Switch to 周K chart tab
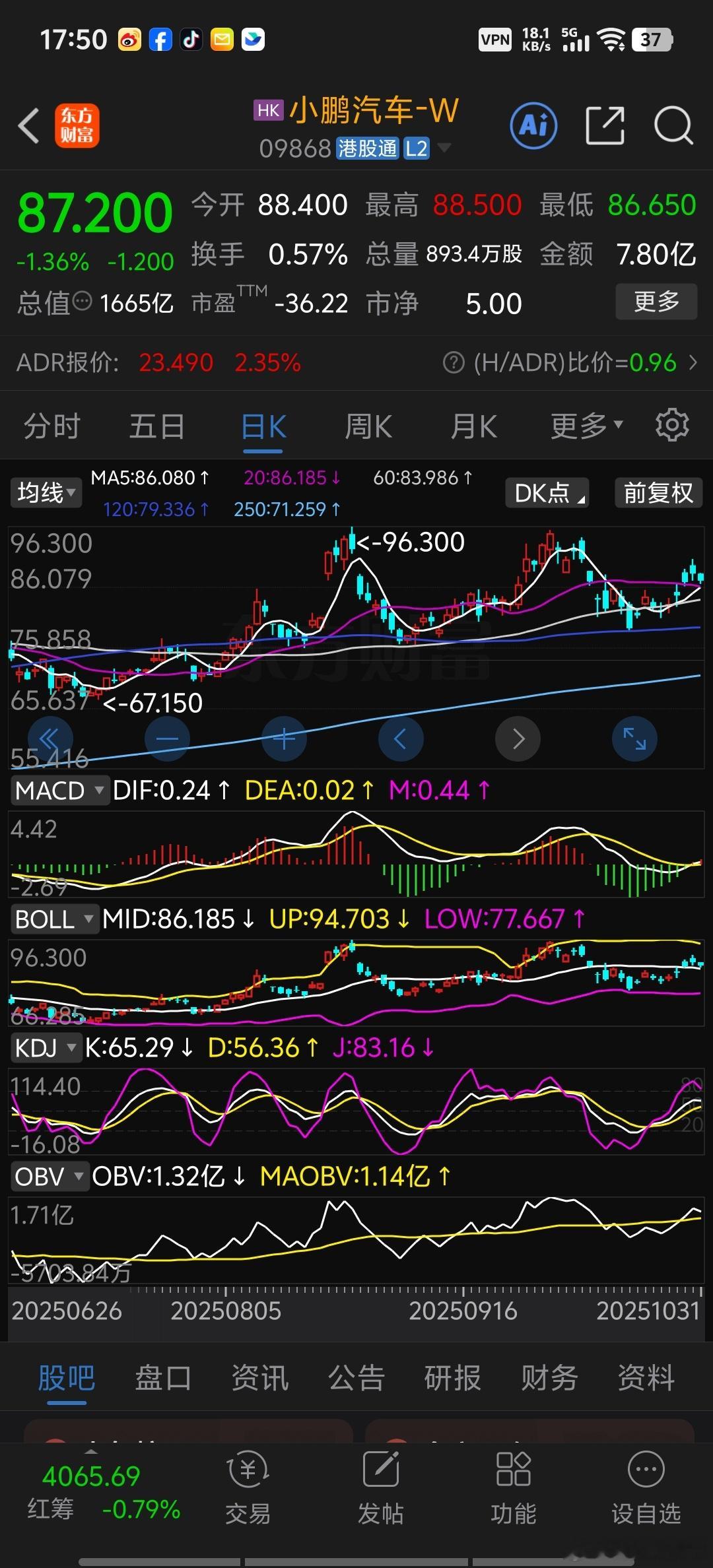Image resolution: width=713 pixels, height=1568 pixels. (368, 426)
